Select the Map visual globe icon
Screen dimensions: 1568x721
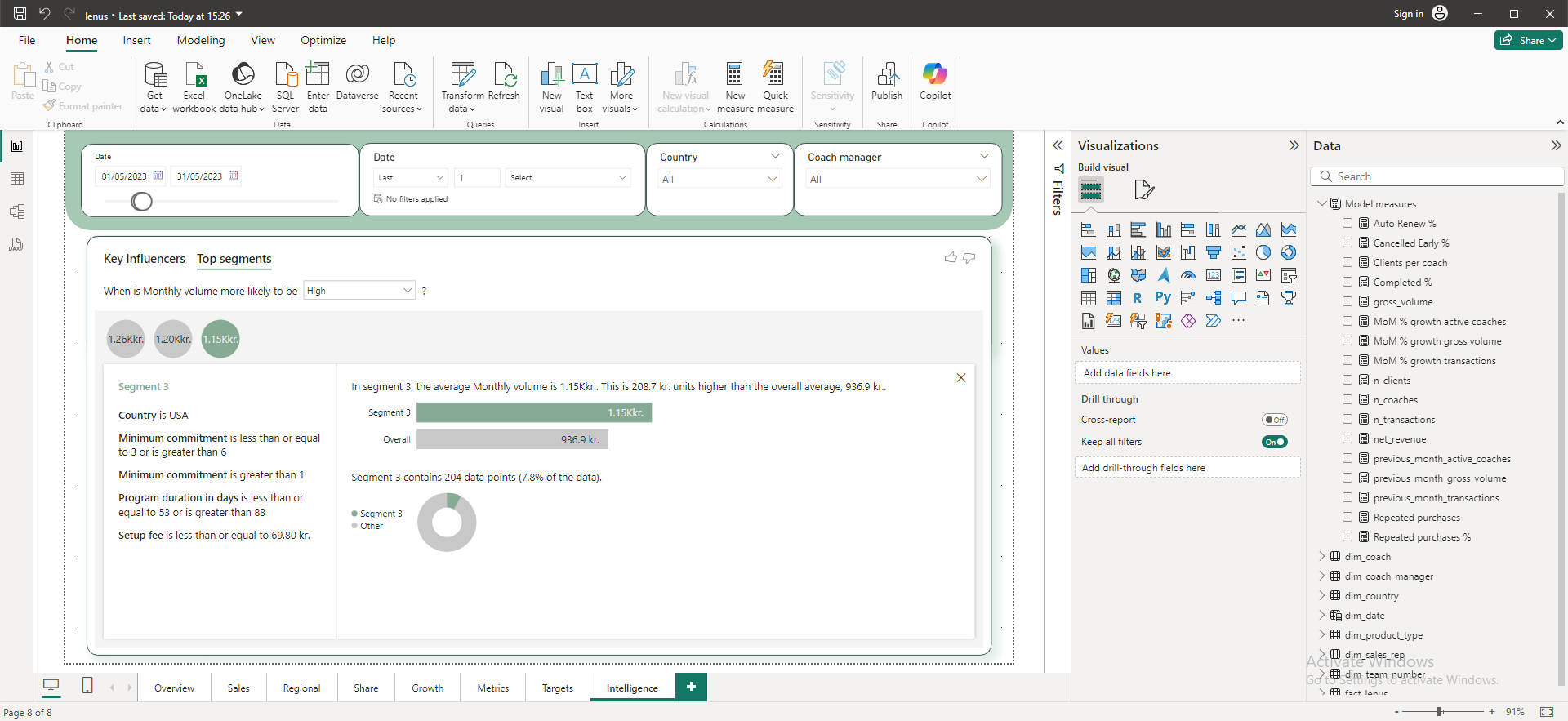1114,275
